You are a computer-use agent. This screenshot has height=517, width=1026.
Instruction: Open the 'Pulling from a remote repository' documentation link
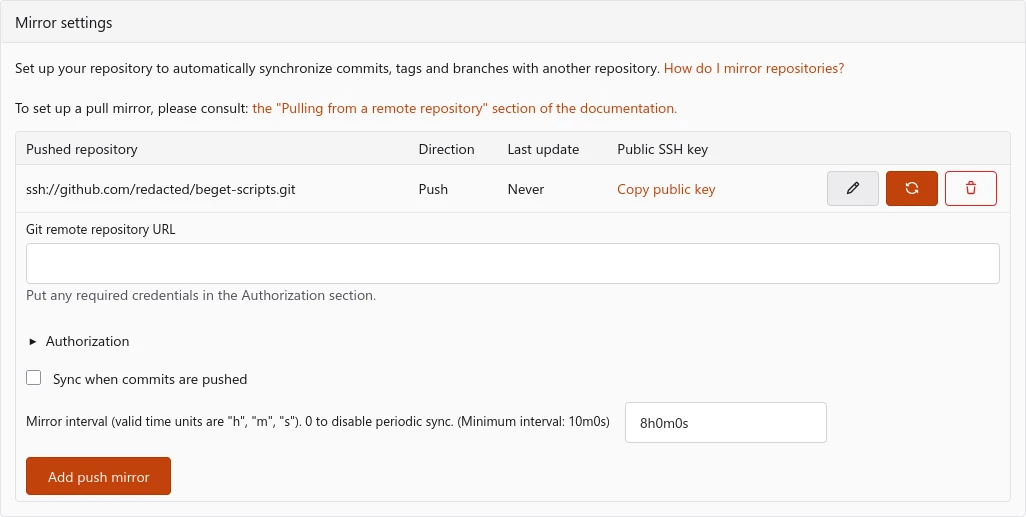coord(464,108)
